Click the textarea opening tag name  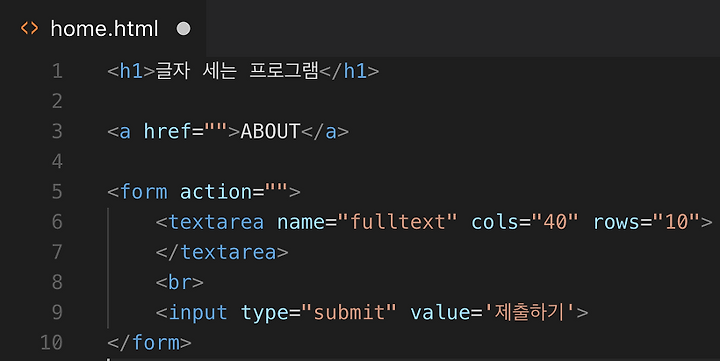(x=216, y=222)
